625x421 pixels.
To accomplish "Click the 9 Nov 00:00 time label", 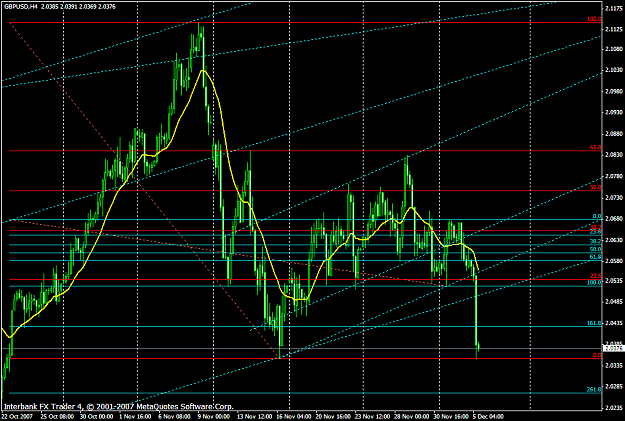I will tap(214, 417).
